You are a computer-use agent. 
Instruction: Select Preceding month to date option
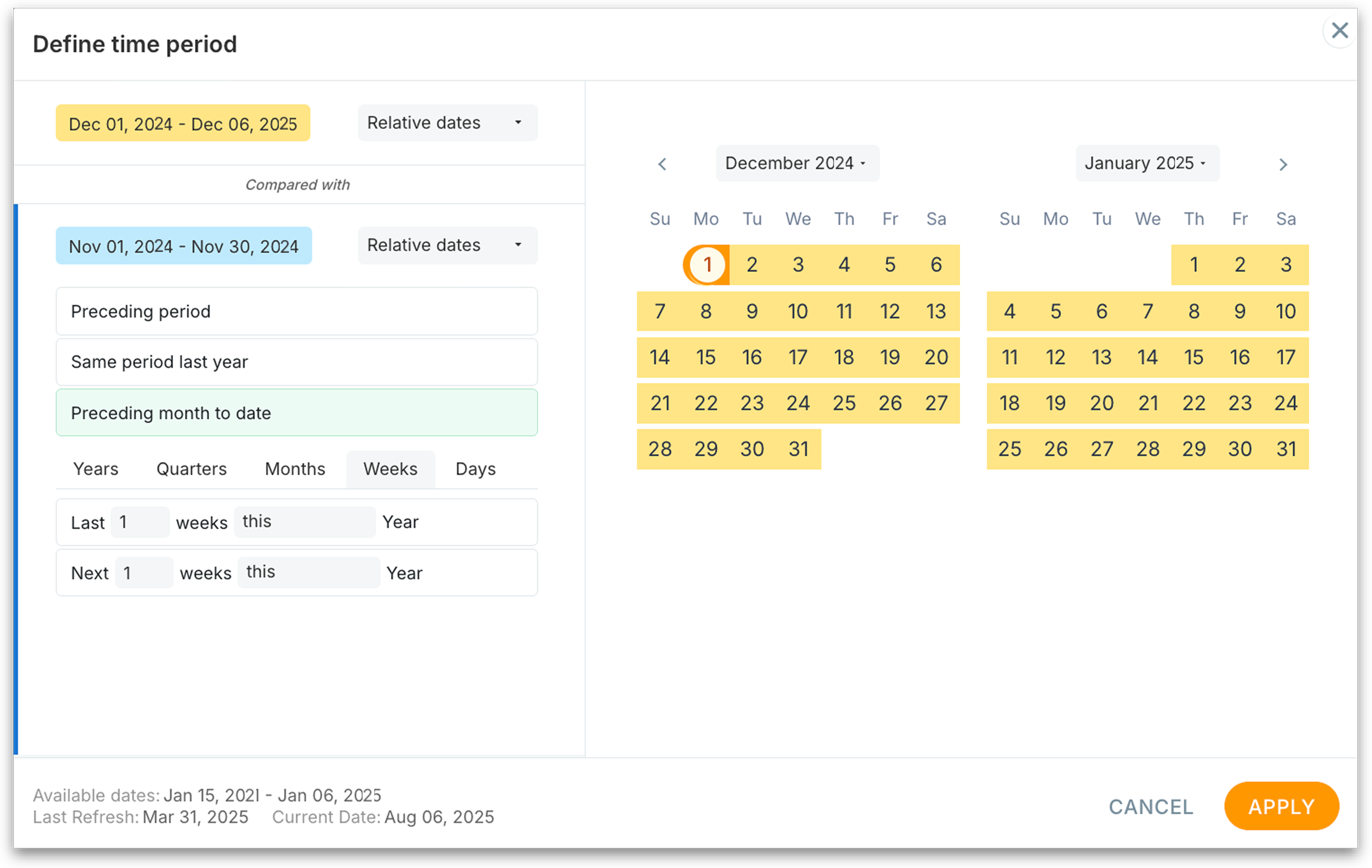pos(296,413)
